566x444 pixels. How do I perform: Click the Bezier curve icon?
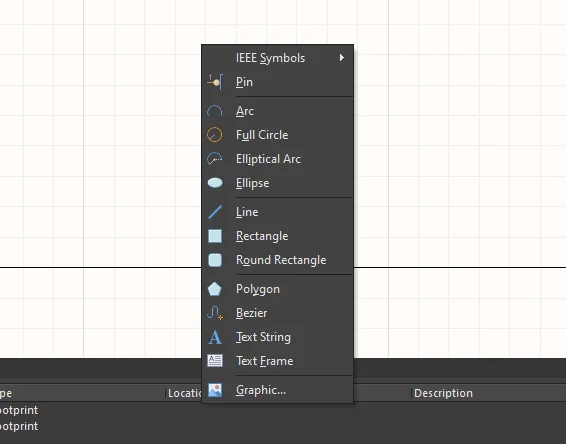coord(215,313)
